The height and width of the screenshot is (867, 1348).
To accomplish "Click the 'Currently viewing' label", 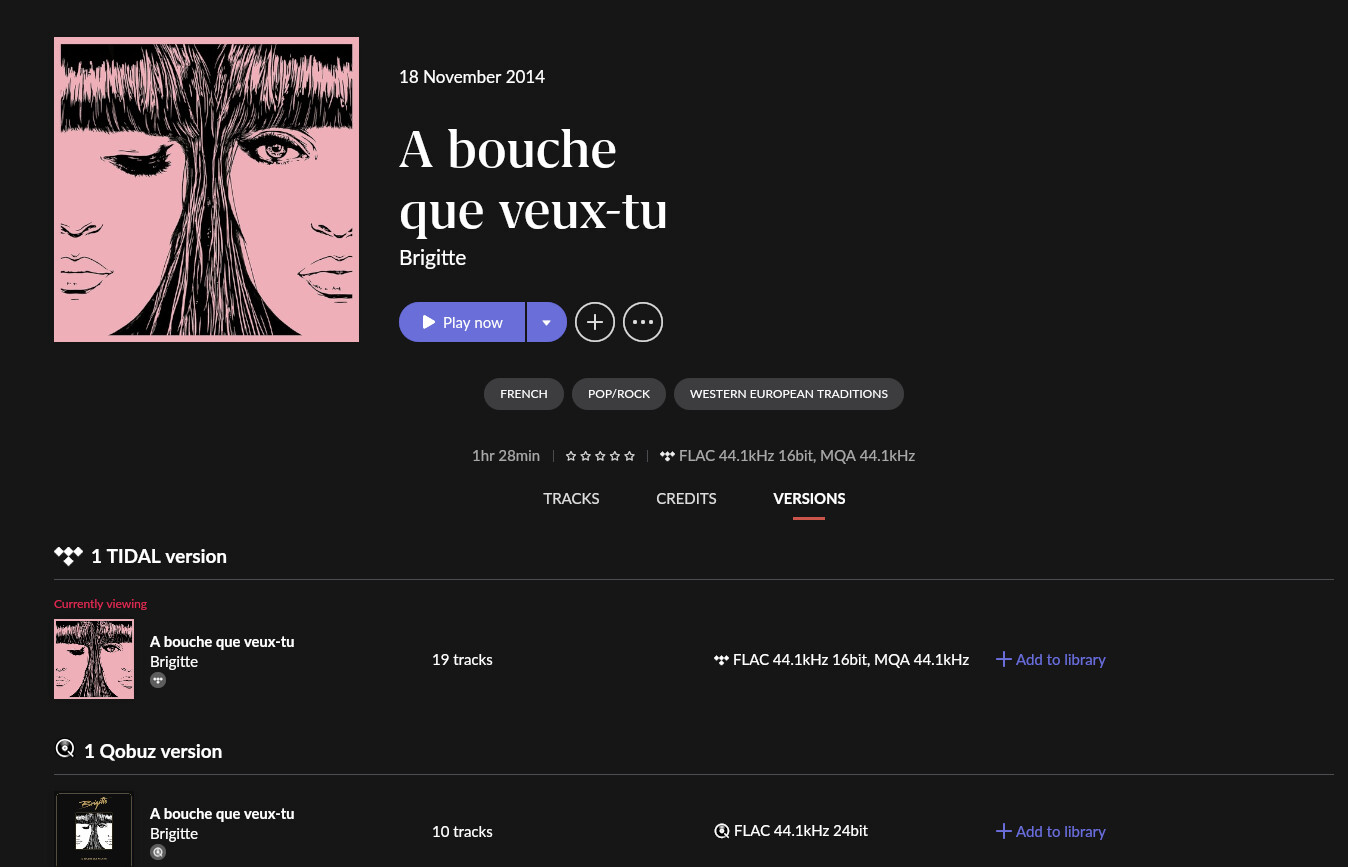I will coord(100,604).
